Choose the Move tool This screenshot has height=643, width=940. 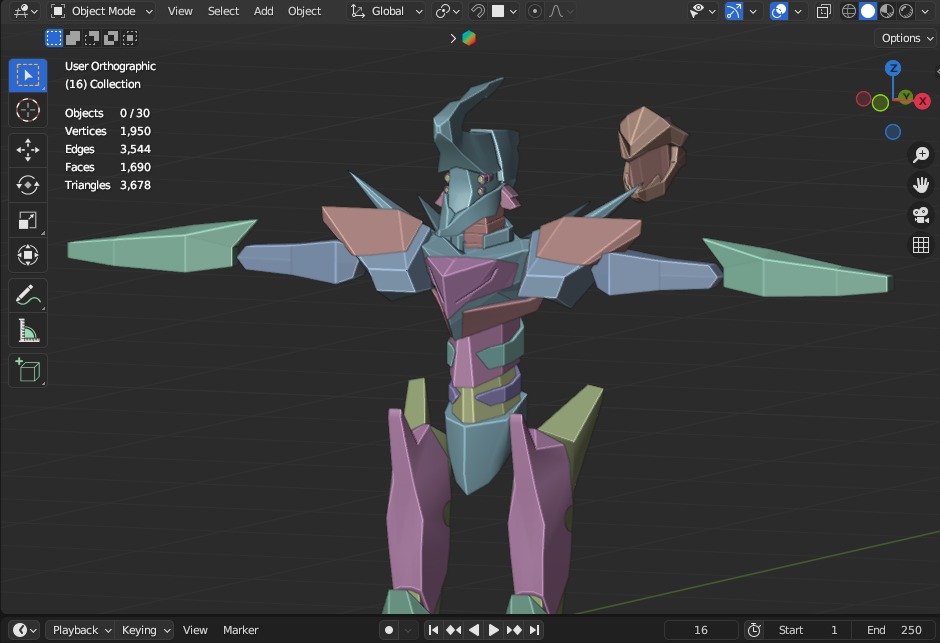(x=28, y=150)
